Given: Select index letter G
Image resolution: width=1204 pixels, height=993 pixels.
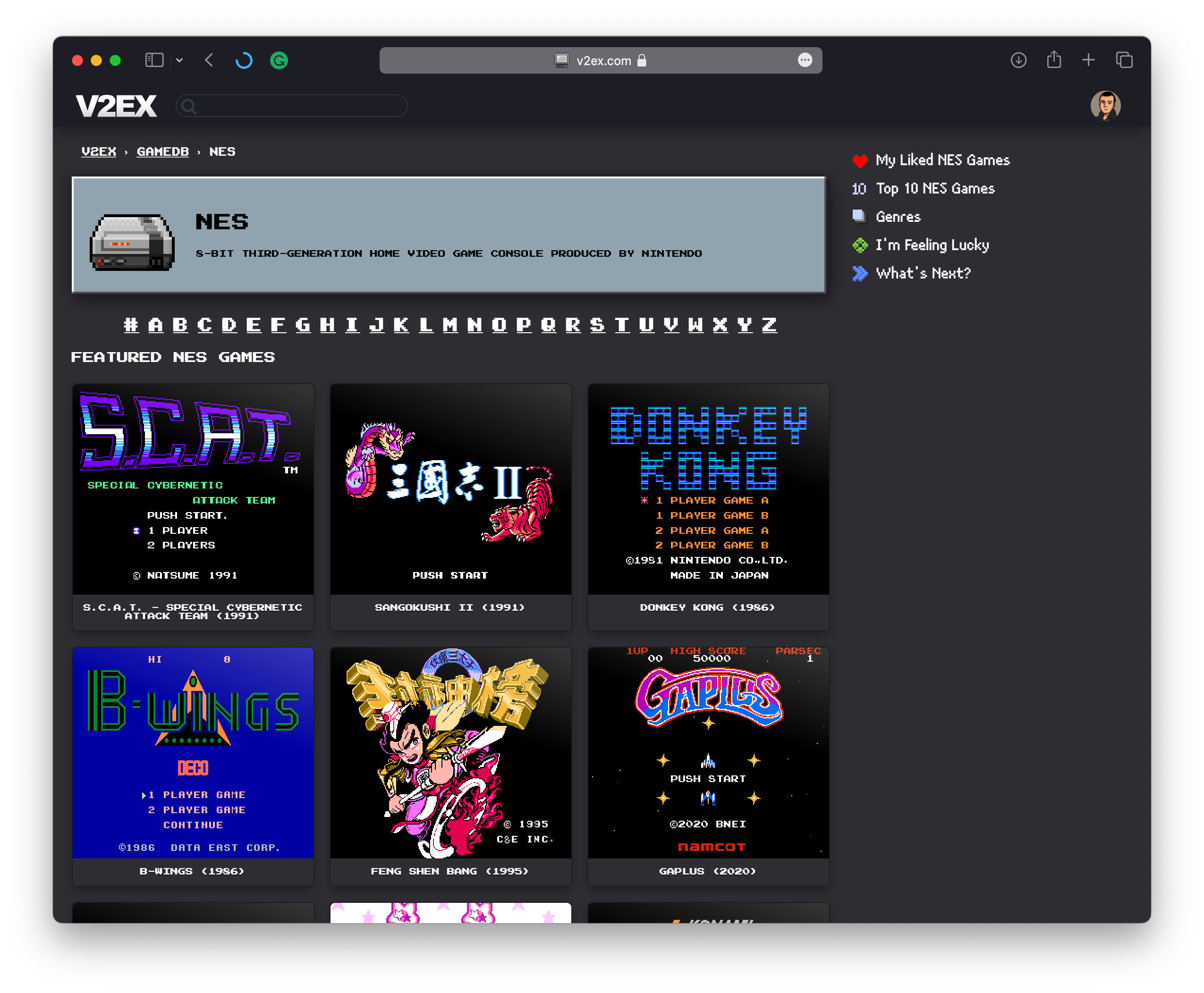Looking at the screenshot, I should (x=303, y=325).
